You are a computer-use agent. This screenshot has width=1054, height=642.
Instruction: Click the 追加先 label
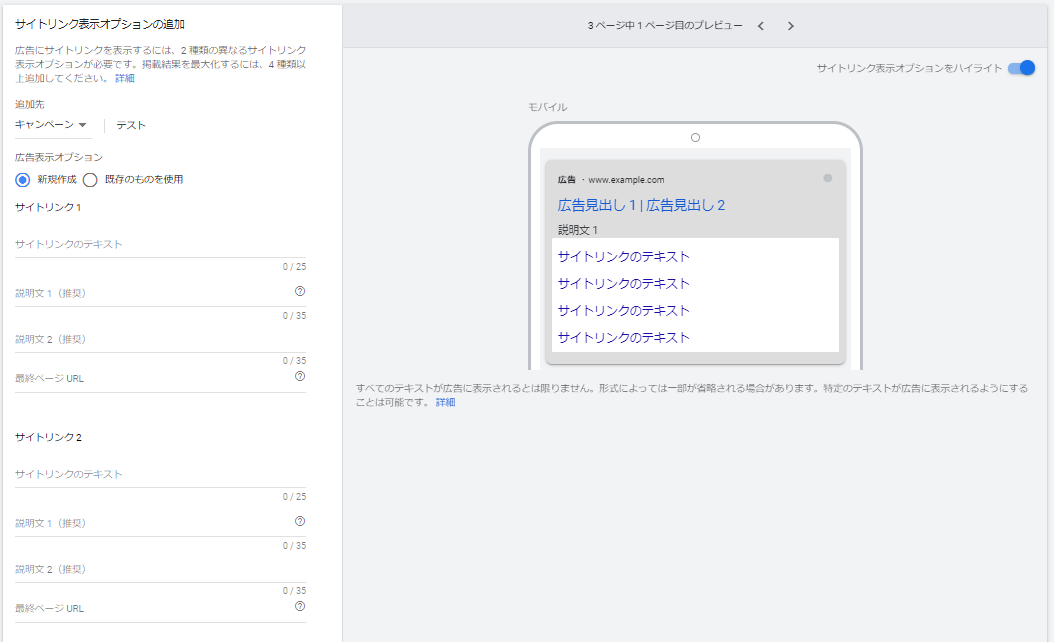point(30,104)
